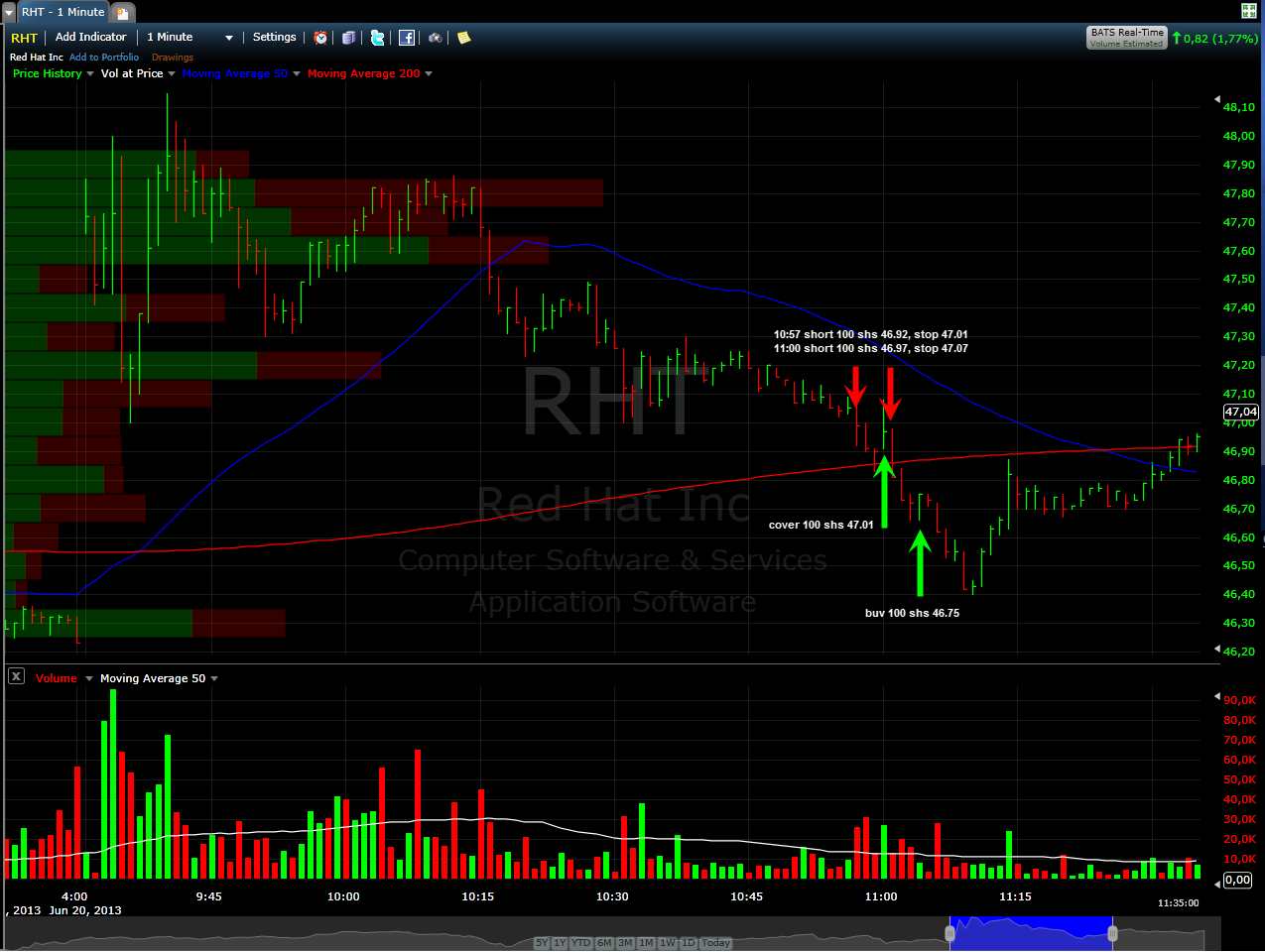Click the Jun 20, 2013 date label
The height and width of the screenshot is (952, 1265).
[x=85, y=910]
